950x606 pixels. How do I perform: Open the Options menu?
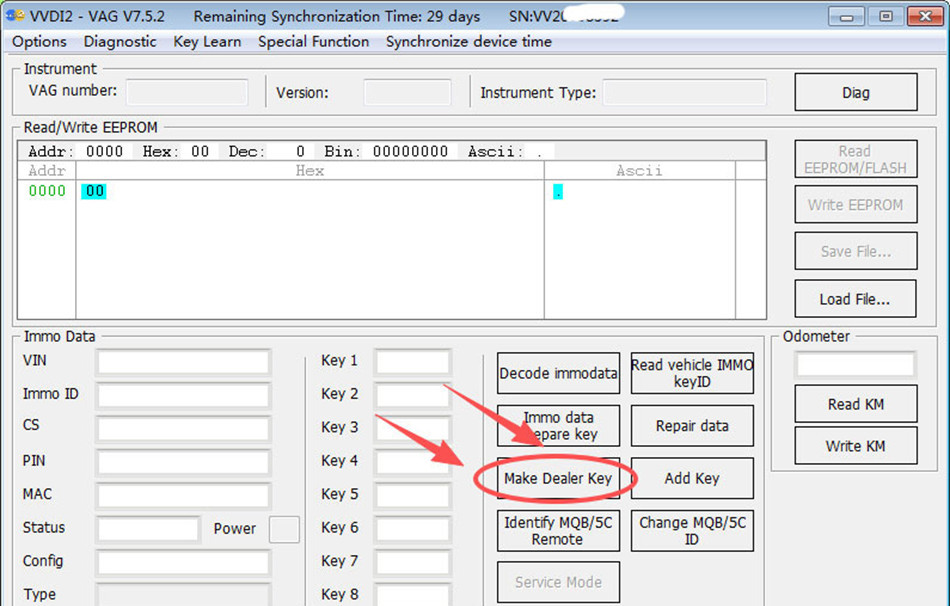pos(39,41)
